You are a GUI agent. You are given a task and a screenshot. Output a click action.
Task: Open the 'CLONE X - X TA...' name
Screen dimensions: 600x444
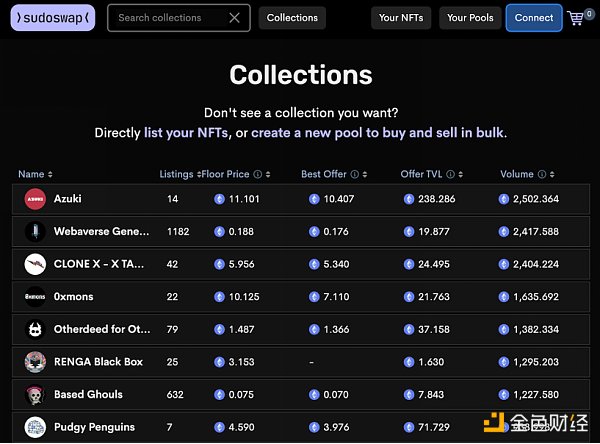(99, 264)
